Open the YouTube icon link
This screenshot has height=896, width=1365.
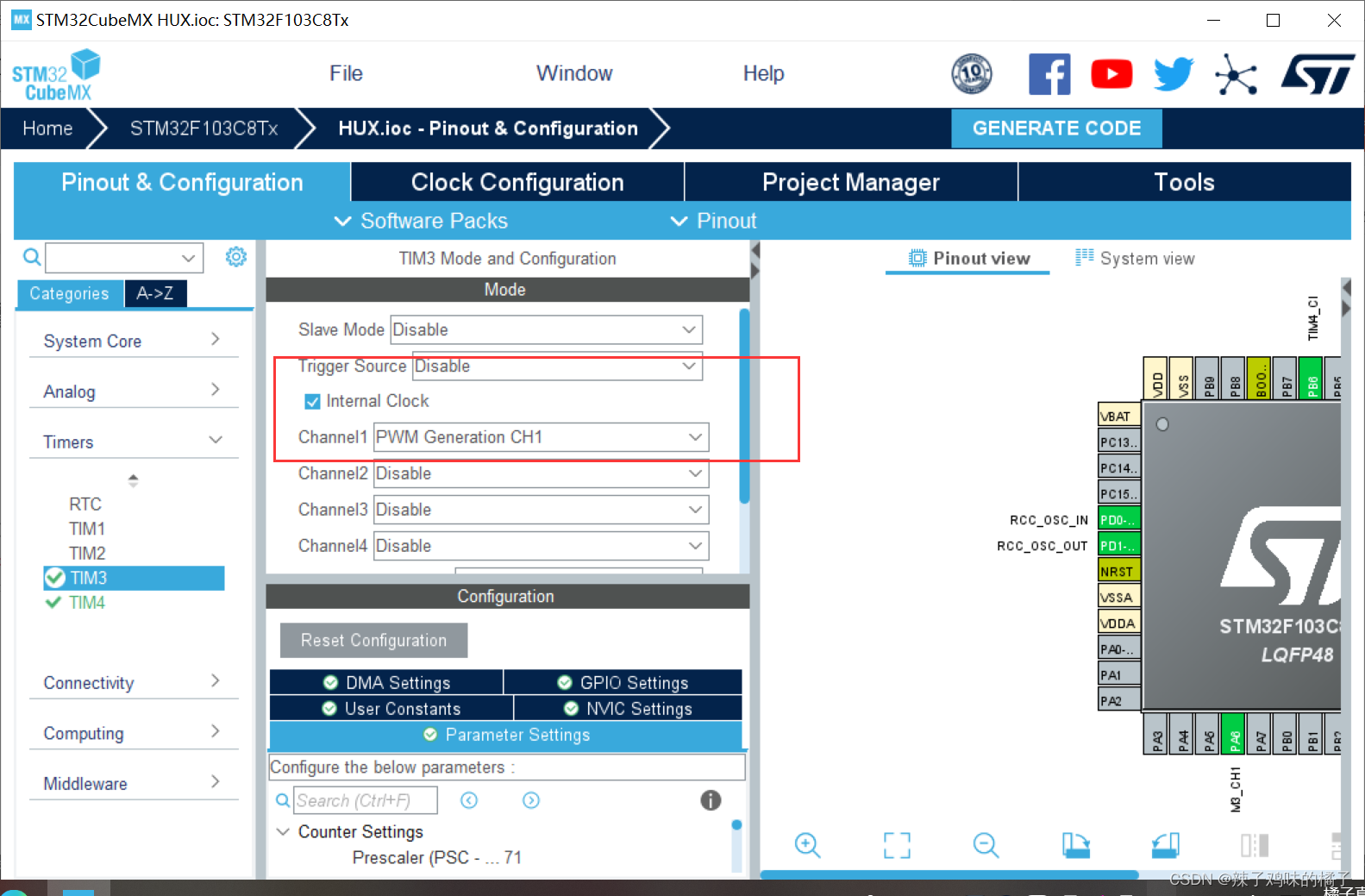click(x=1111, y=74)
